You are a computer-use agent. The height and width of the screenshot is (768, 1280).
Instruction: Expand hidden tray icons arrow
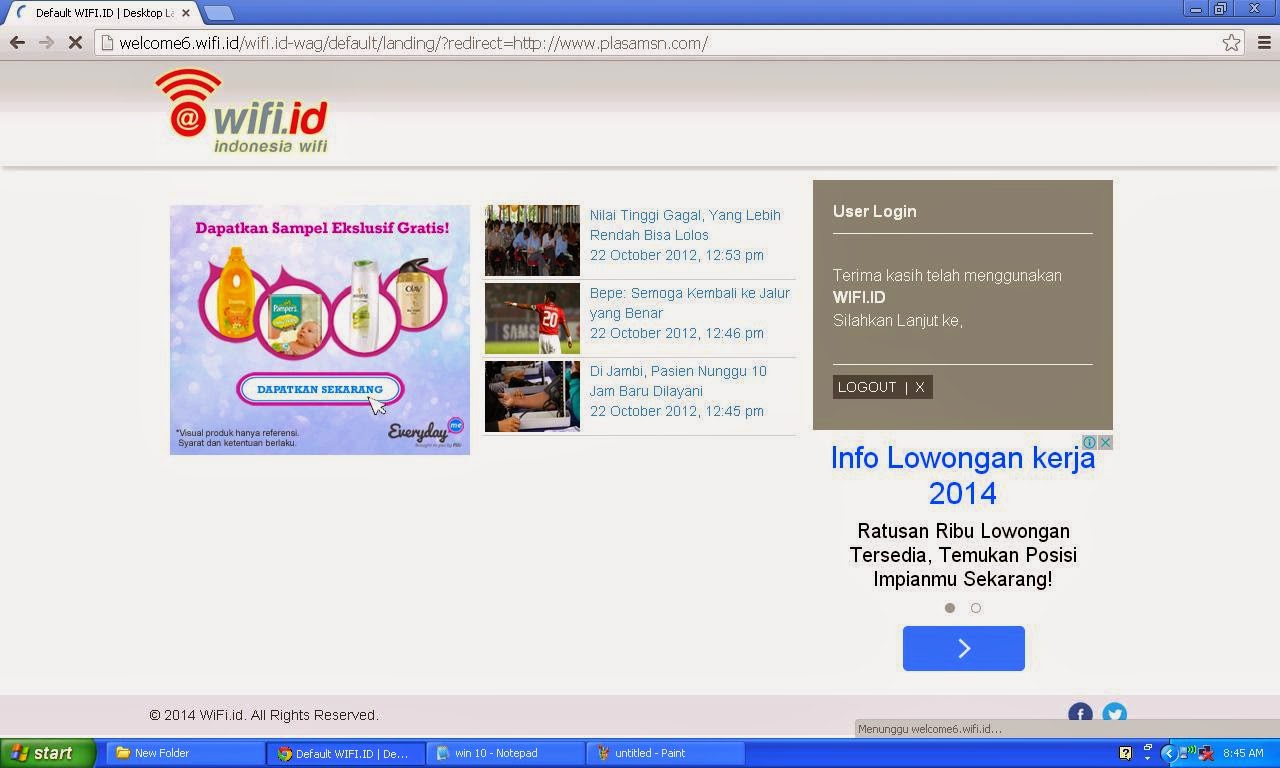[1168, 753]
